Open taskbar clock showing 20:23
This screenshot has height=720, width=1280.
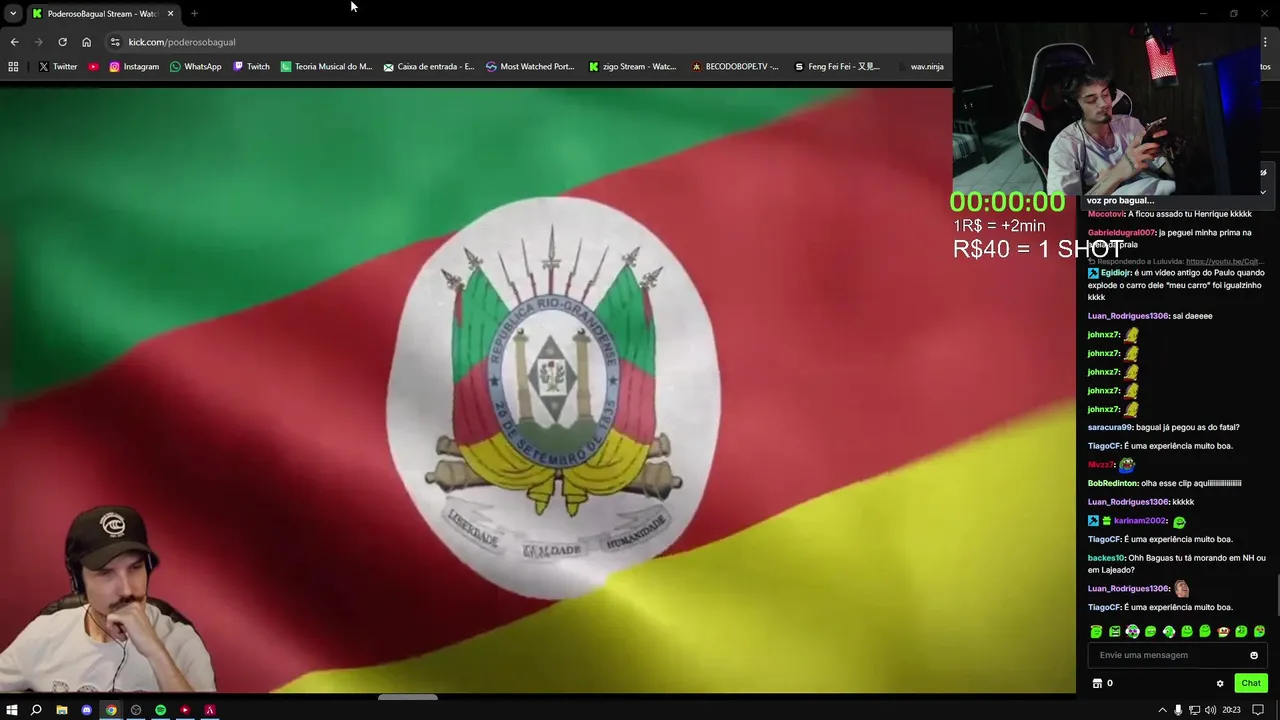(1231, 710)
